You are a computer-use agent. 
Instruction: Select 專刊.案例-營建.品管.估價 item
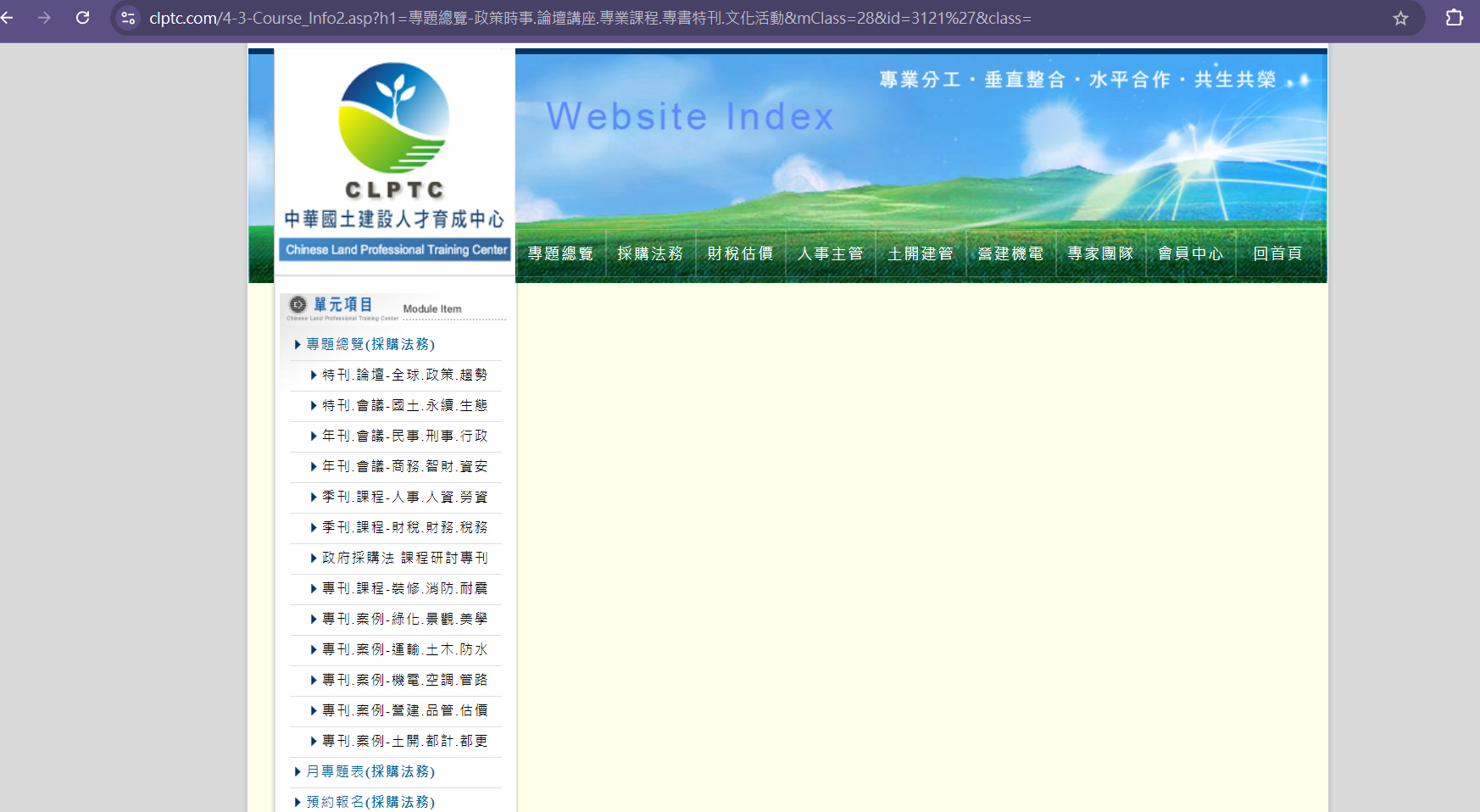405,710
